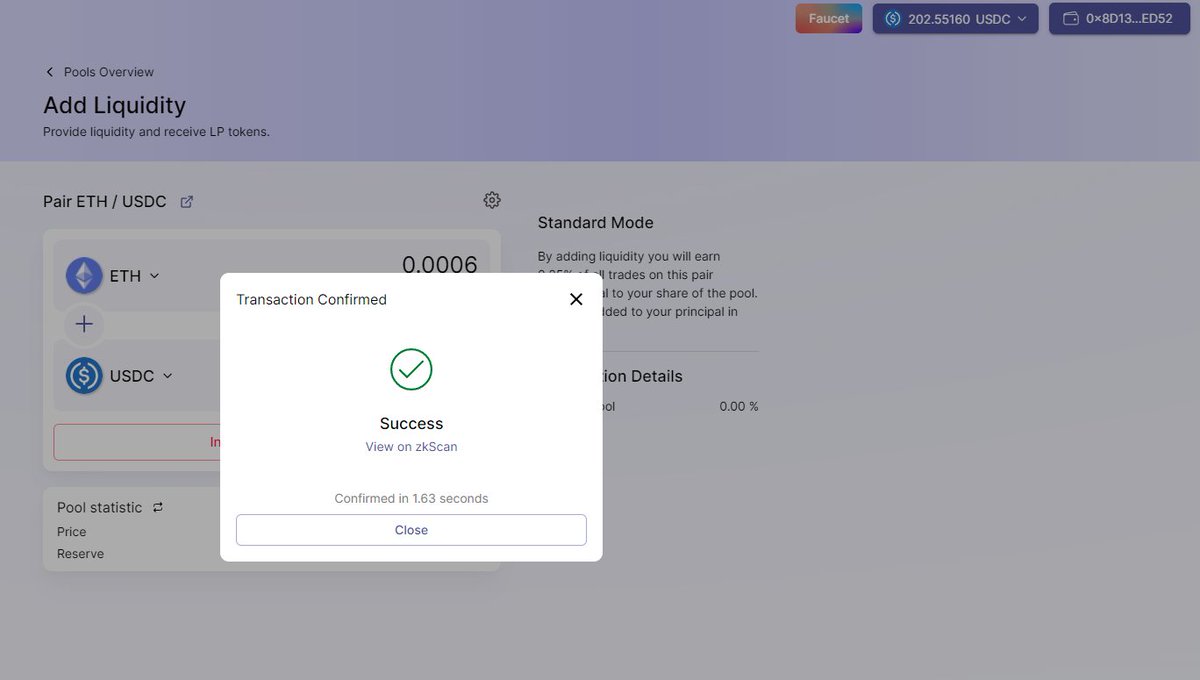This screenshot has height=680, width=1200.
Task: Click the green success checkmark icon
Action: coord(411,369)
